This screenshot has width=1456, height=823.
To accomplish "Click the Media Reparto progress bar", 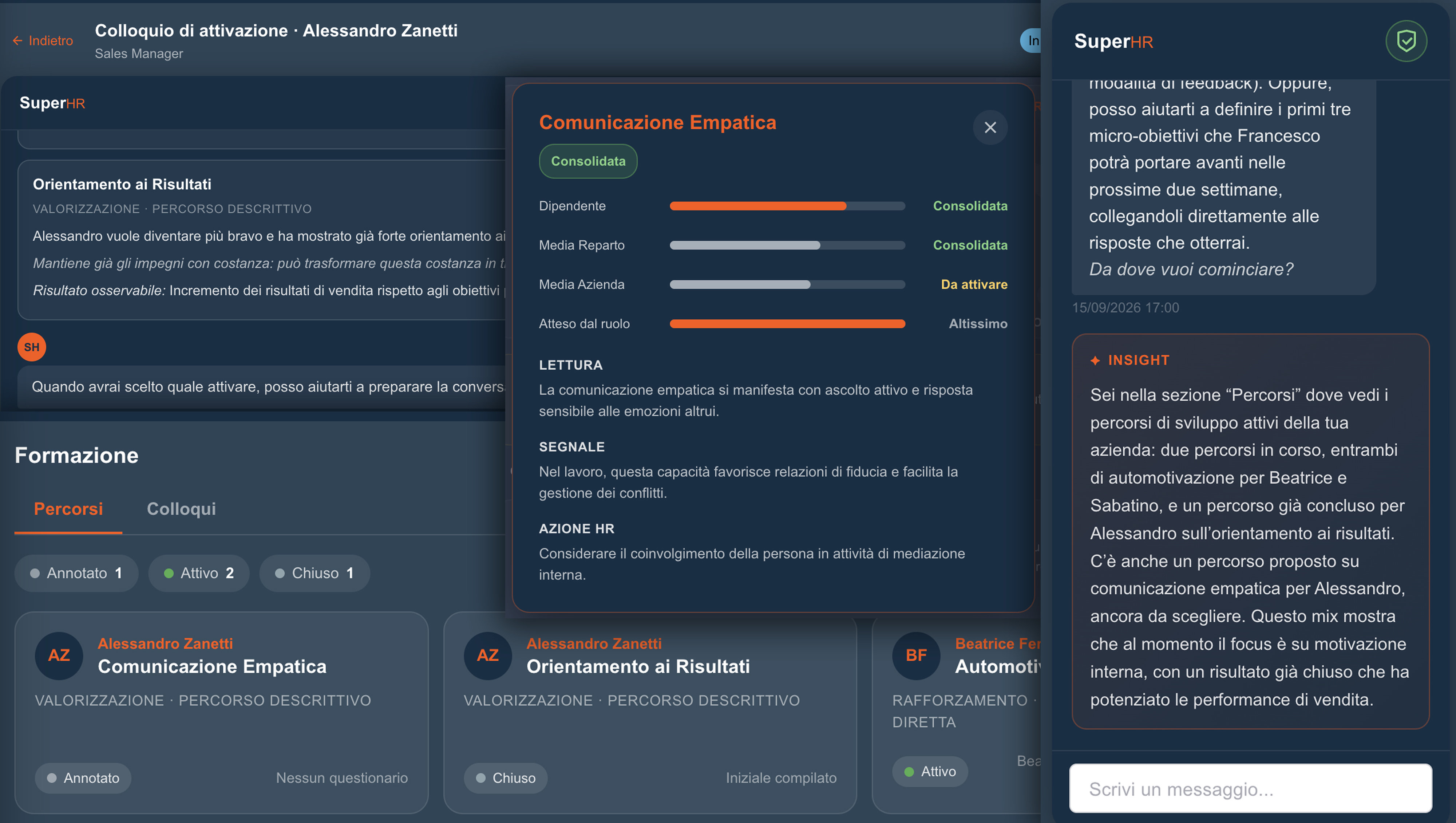I will (x=787, y=245).
